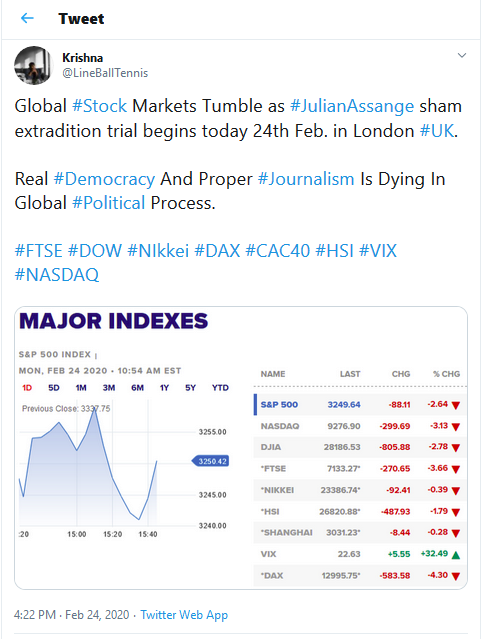Open the #DAX hashtag
This screenshot has height=639, width=484.
click(218, 251)
